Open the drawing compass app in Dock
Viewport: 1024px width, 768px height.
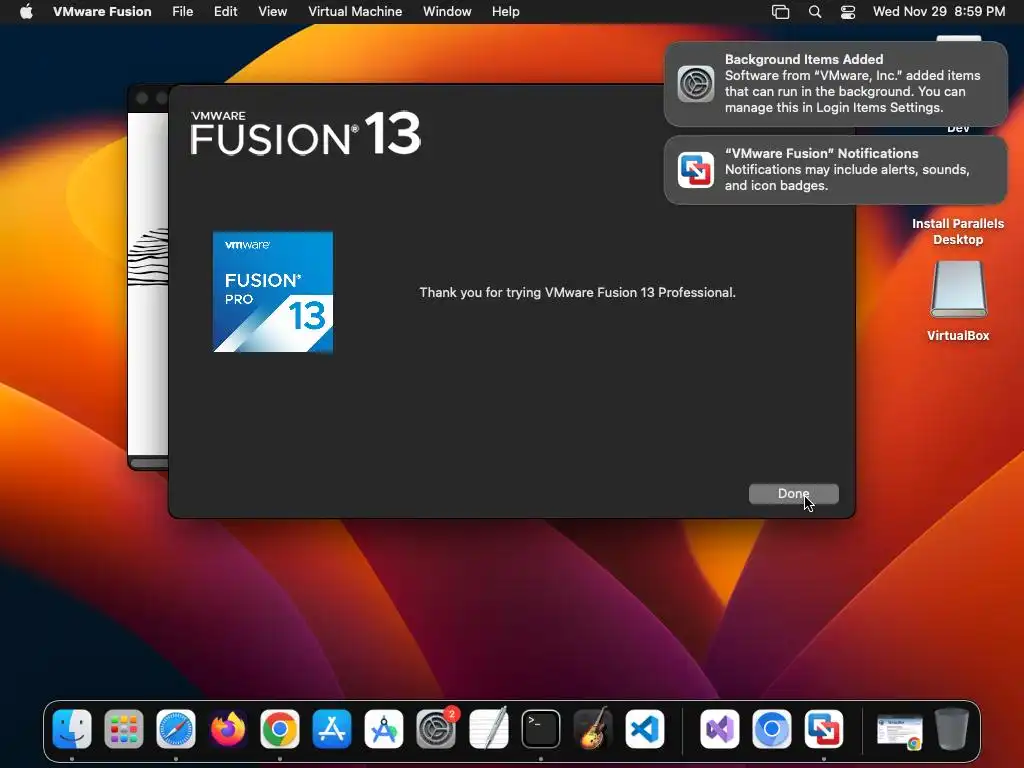(x=384, y=729)
